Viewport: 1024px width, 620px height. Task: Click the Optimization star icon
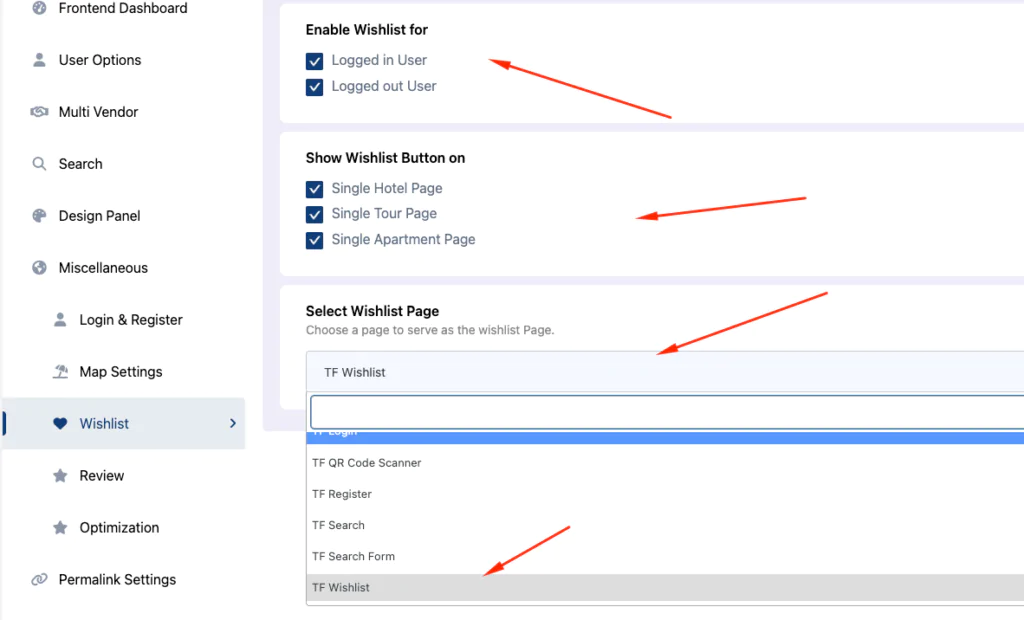(60, 527)
